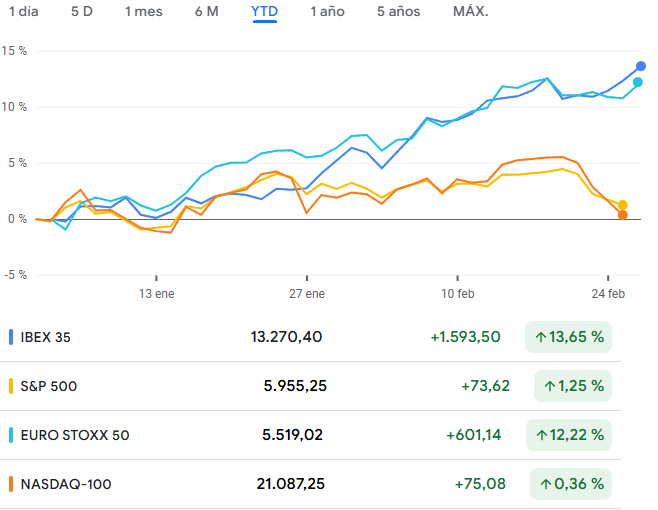Click the green 13,65 % change badge
Screen dimensions: 658x510
click(568, 337)
